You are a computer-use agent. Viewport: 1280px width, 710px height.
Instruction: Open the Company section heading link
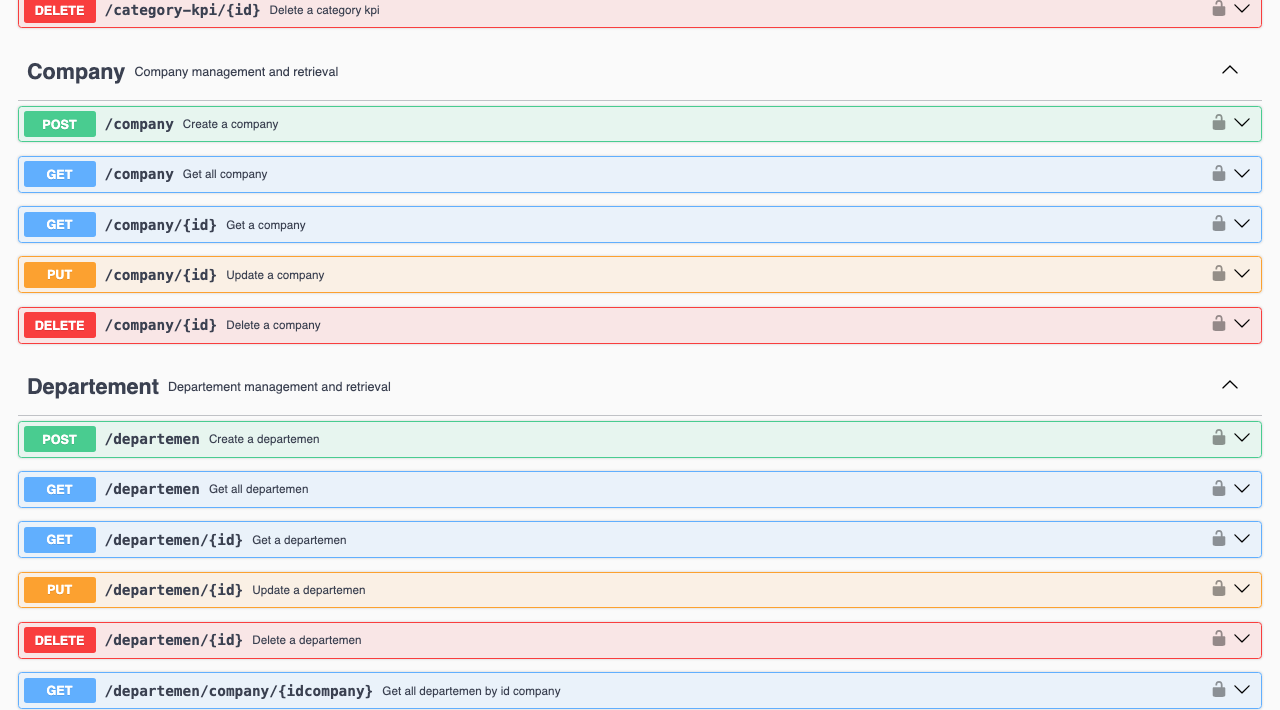[76, 72]
